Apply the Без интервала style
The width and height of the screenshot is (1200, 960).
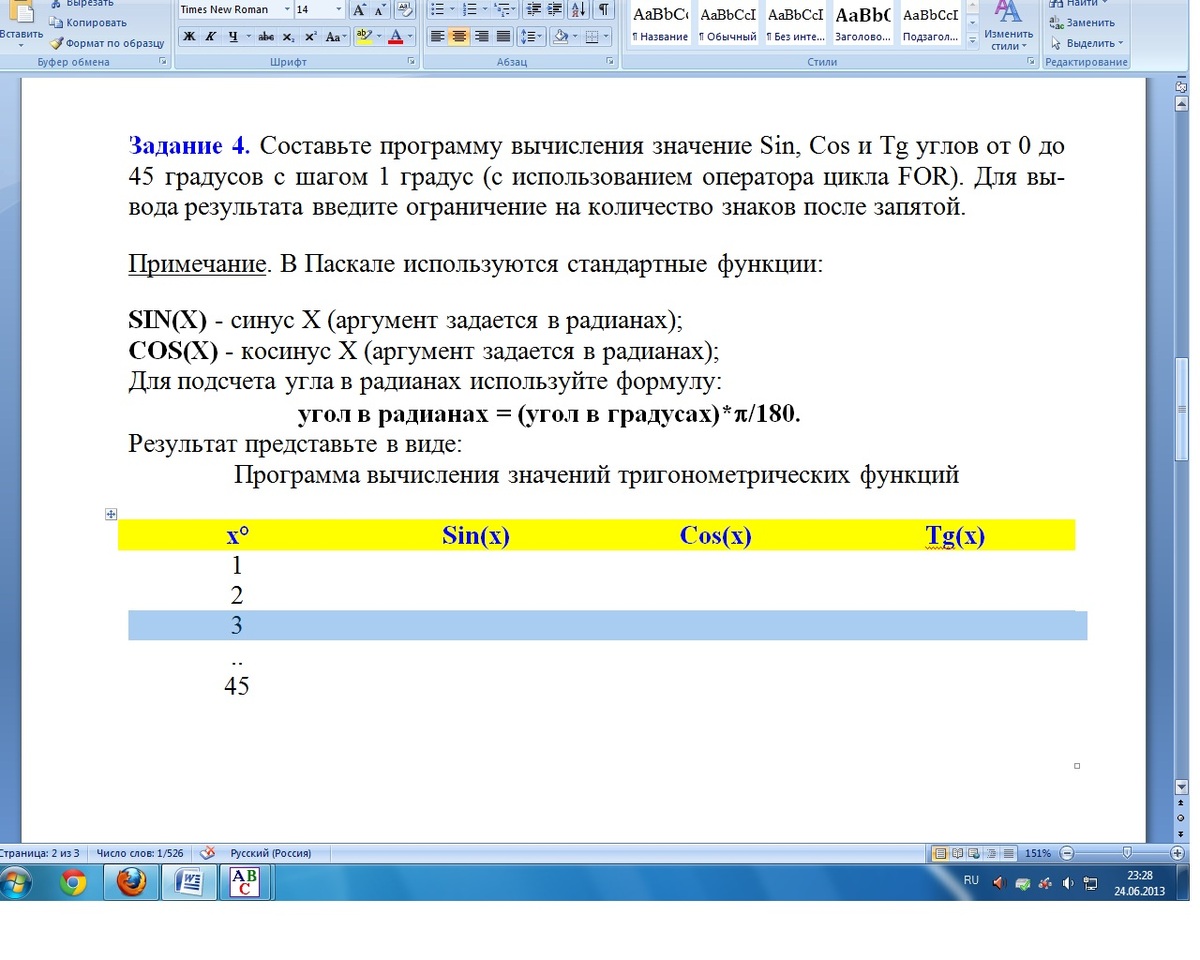(796, 25)
